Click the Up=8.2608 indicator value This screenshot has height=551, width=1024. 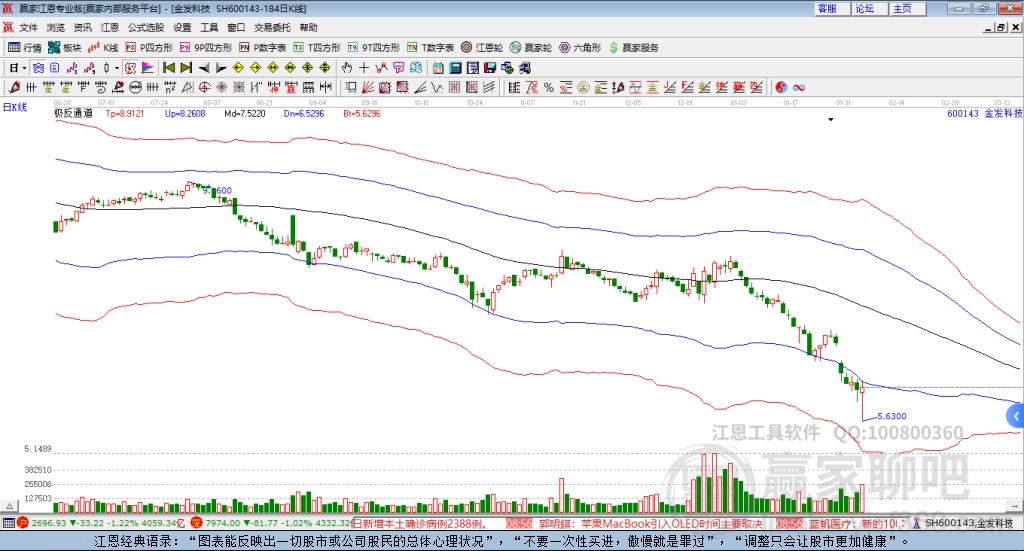[x=185, y=113]
